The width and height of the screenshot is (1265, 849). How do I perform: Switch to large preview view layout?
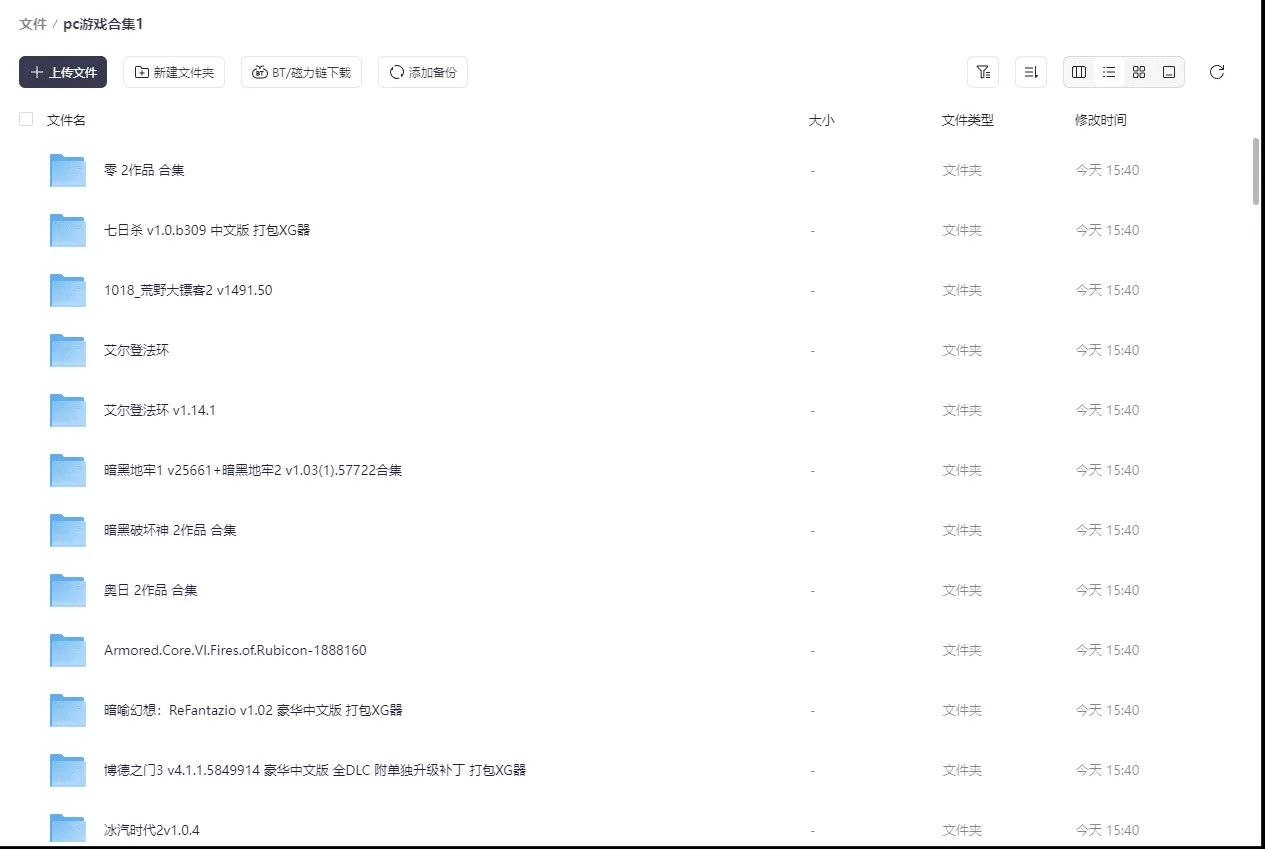point(1169,72)
